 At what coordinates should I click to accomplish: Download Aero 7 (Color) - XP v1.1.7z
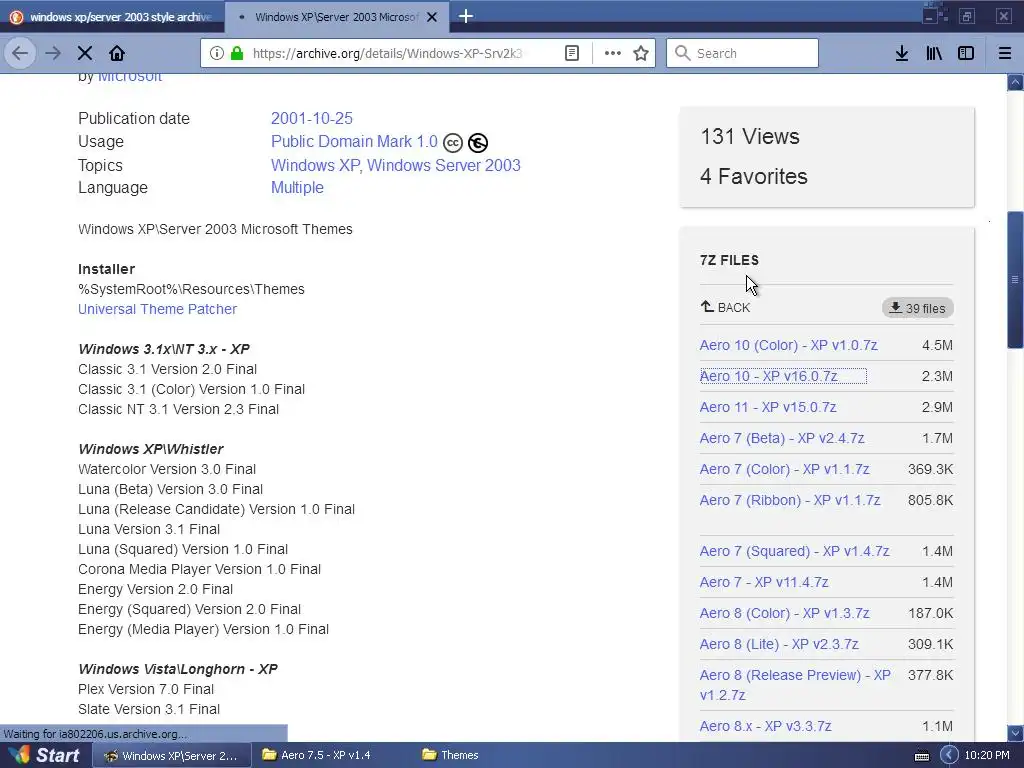pyautogui.click(x=784, y=469)
